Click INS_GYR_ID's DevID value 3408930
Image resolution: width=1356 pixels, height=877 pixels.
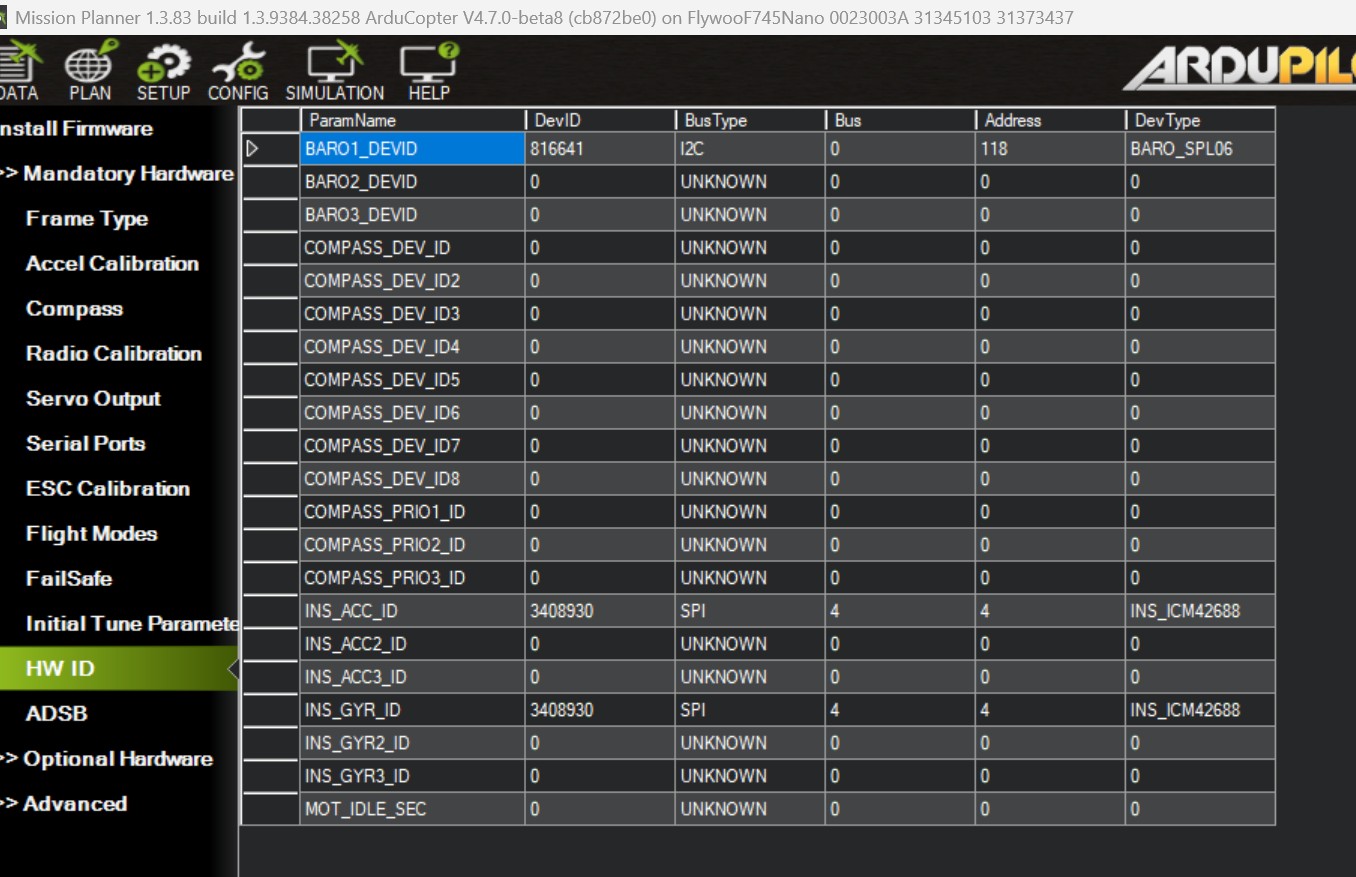tap(600, 710)
